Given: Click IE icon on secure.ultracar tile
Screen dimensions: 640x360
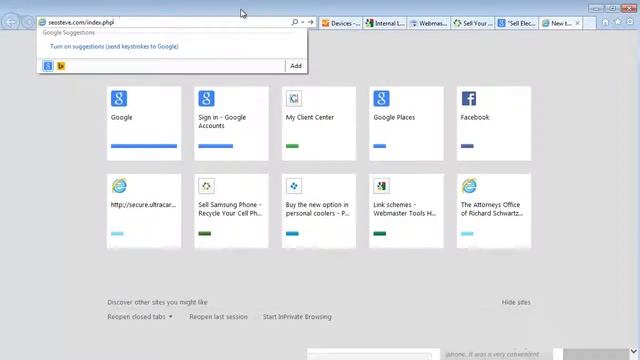Looking at the screenshot, I should (119, 186).
